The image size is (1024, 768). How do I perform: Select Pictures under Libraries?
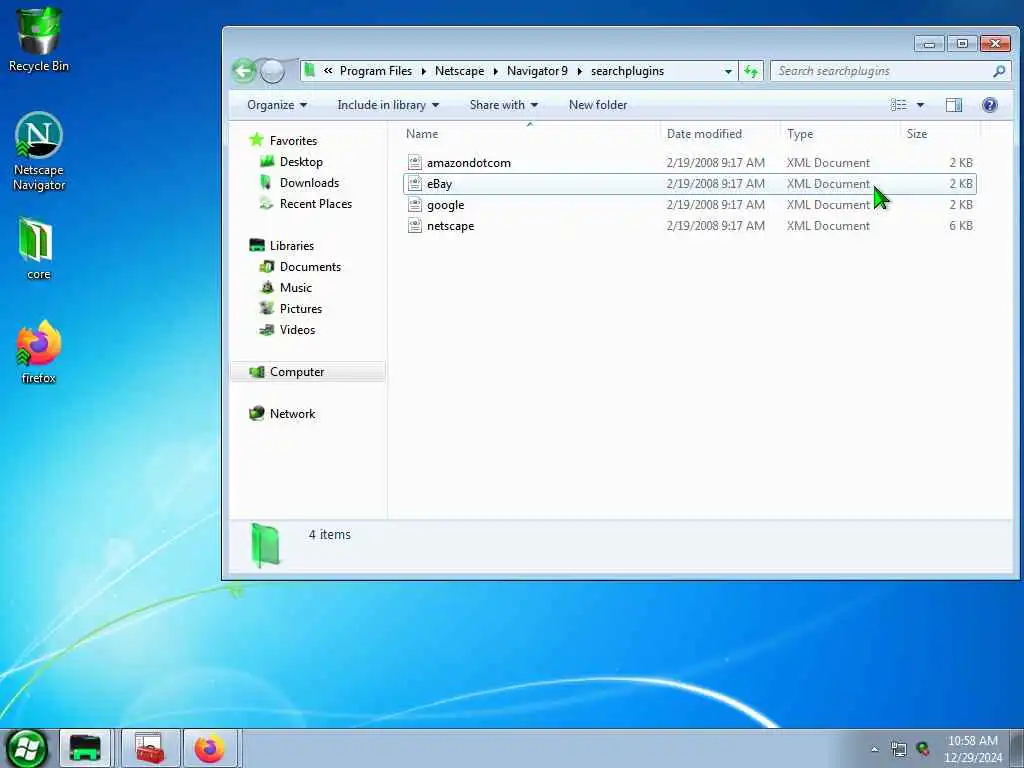(300, 308)
